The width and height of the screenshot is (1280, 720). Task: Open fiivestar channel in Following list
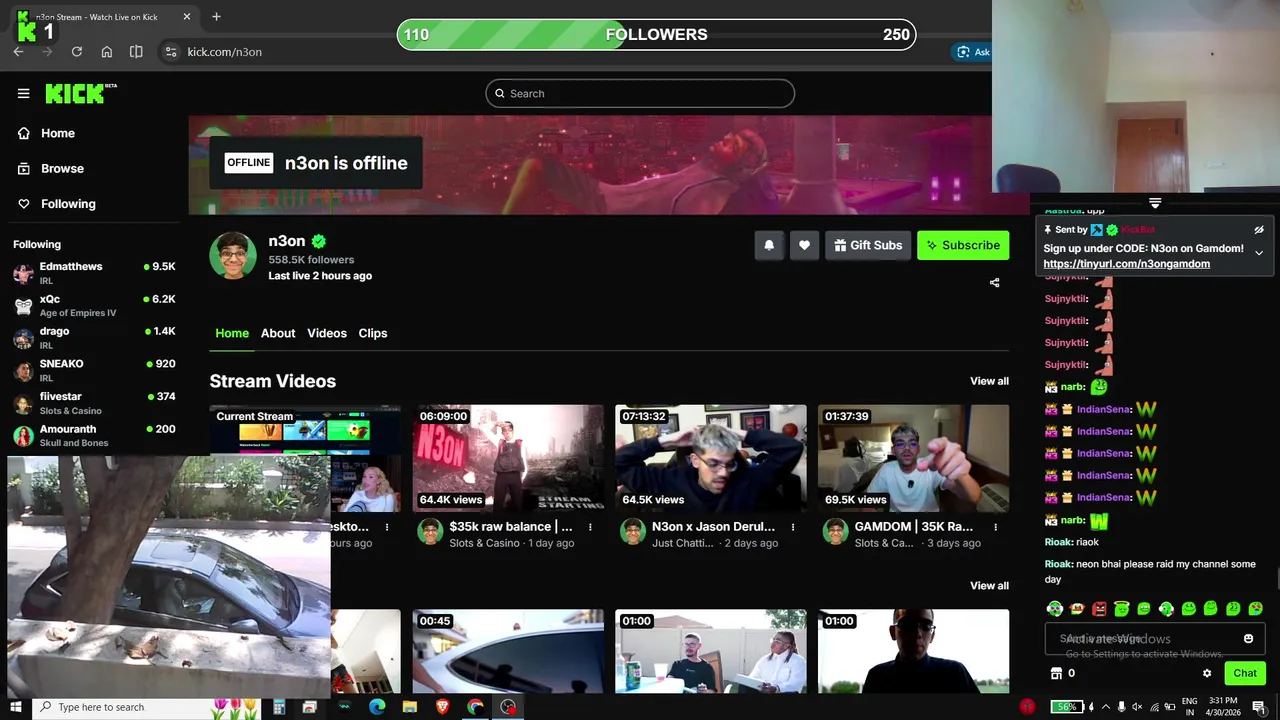pos(94,403)
